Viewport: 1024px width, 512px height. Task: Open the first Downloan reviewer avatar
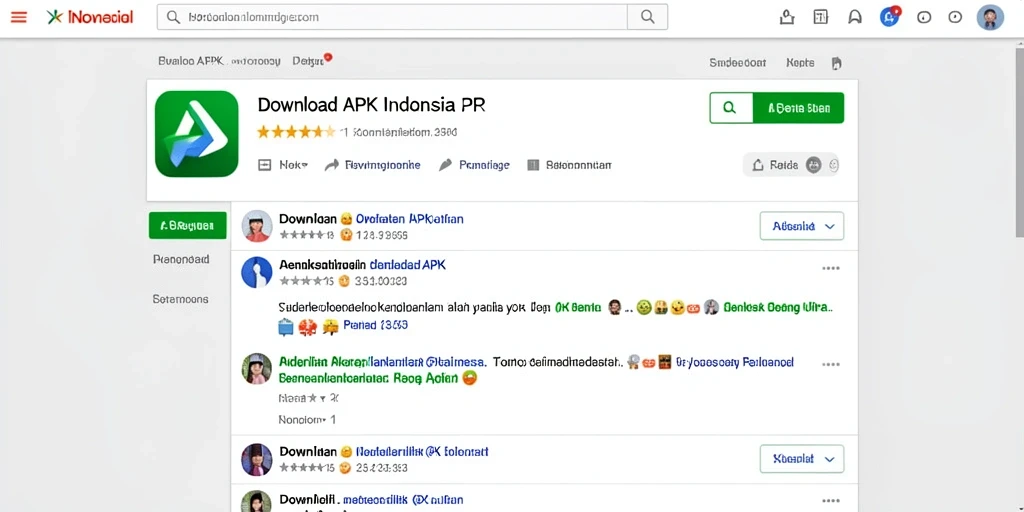tap(257, 226)
